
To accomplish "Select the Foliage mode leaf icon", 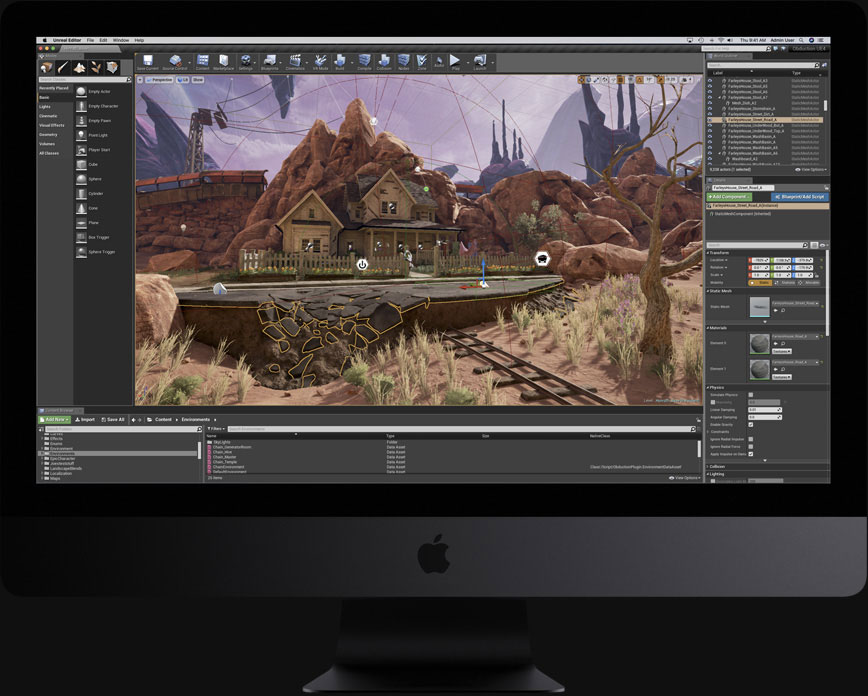I will click(96, 67).
